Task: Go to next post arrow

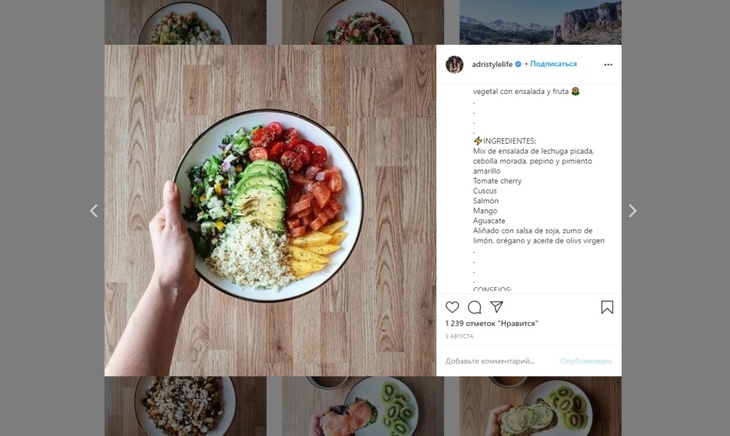Action: click(x=632, y=211)
